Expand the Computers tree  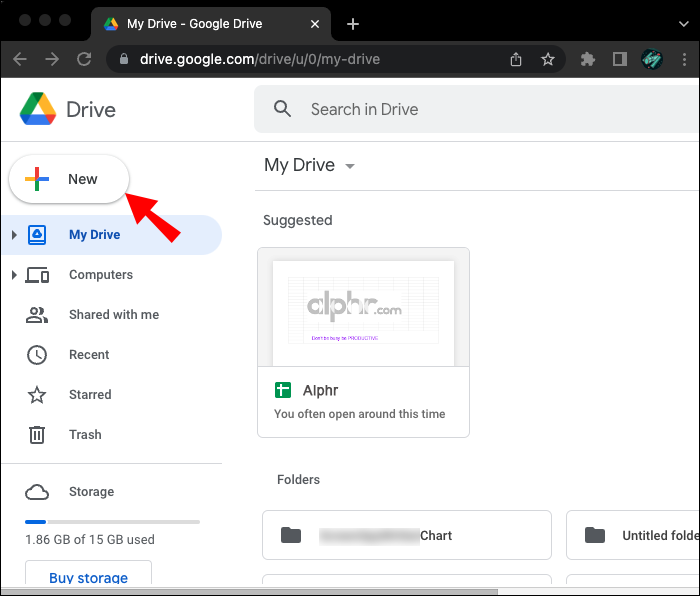tap(14, 275)
